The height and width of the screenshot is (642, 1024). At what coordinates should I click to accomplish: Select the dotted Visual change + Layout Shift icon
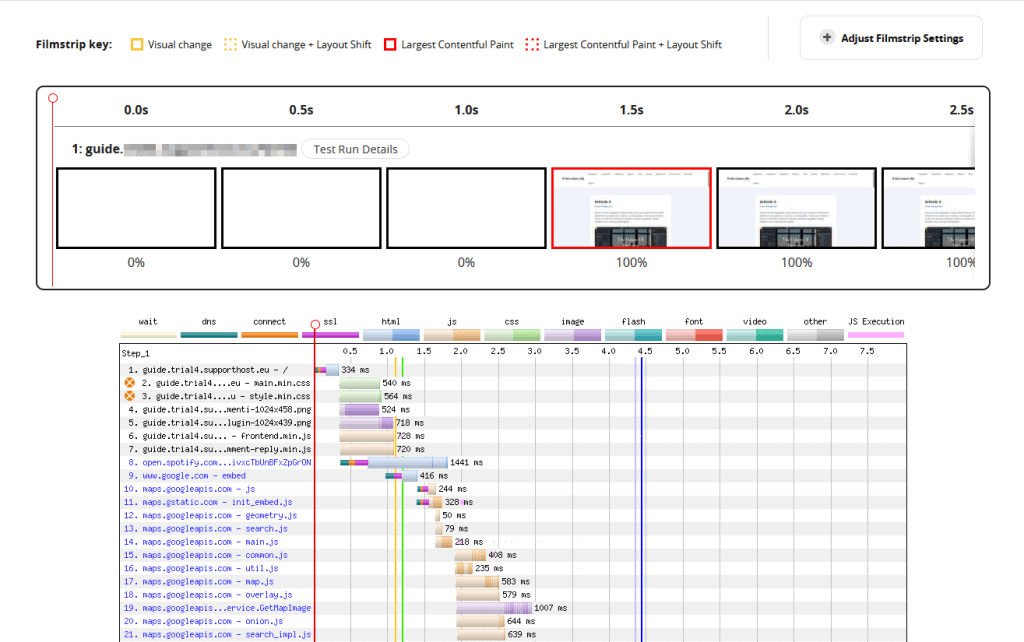click(230, 44)
